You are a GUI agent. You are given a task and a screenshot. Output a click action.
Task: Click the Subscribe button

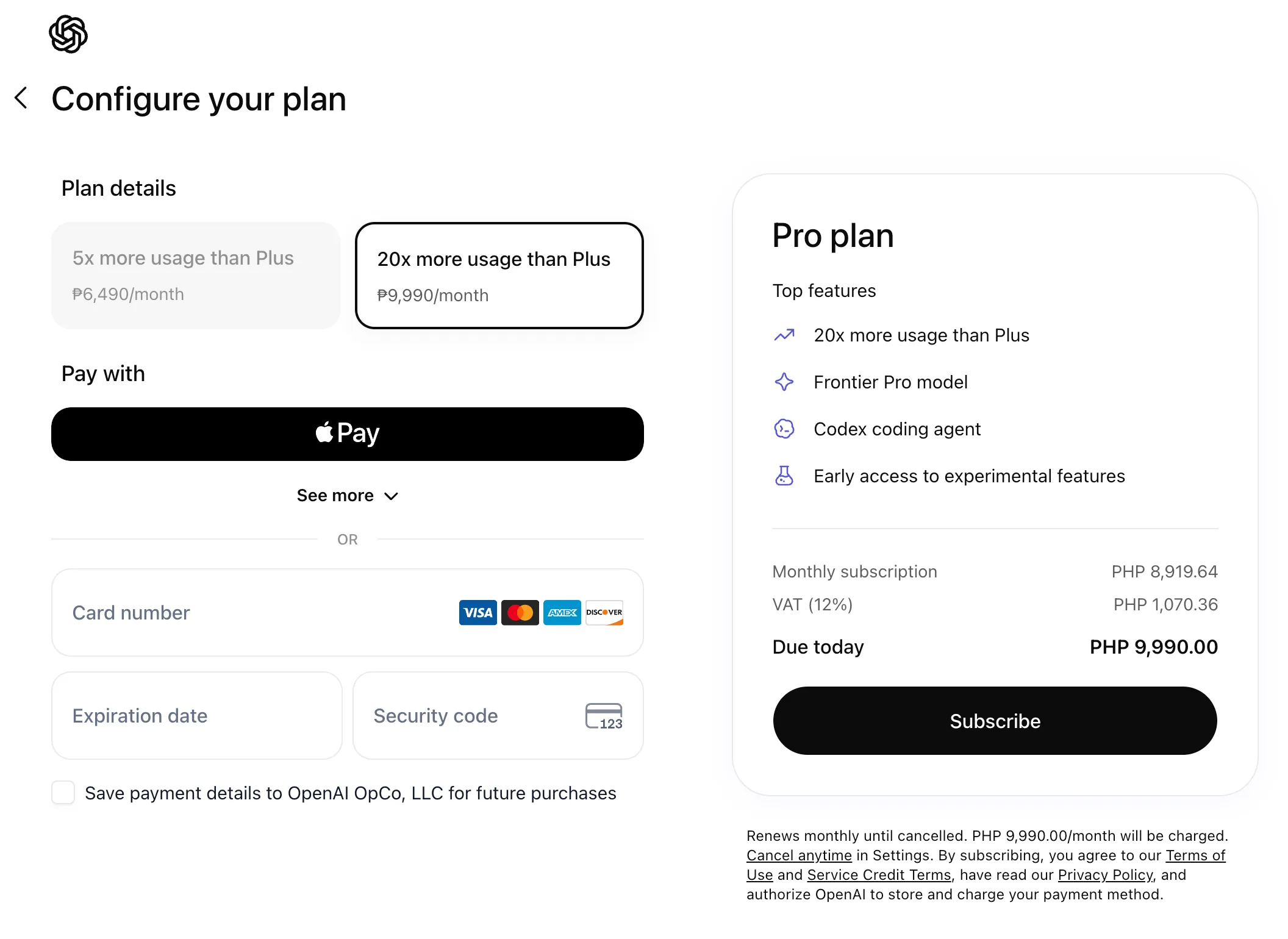[995, 721]
